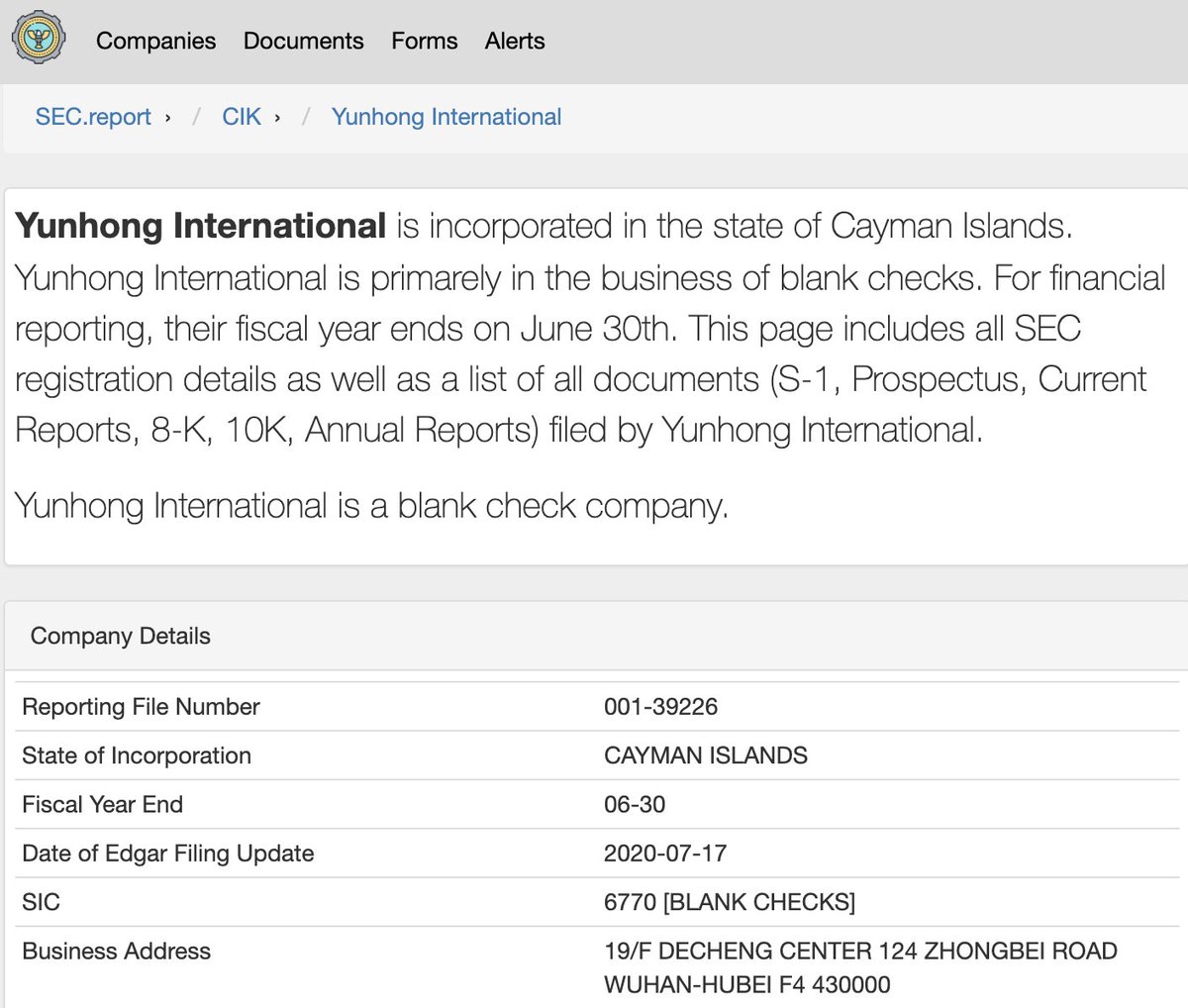Select the CAYMAN ISLANDS value
The height and width of the screenshot is (1008, 1188).
(x=706, y=756)
